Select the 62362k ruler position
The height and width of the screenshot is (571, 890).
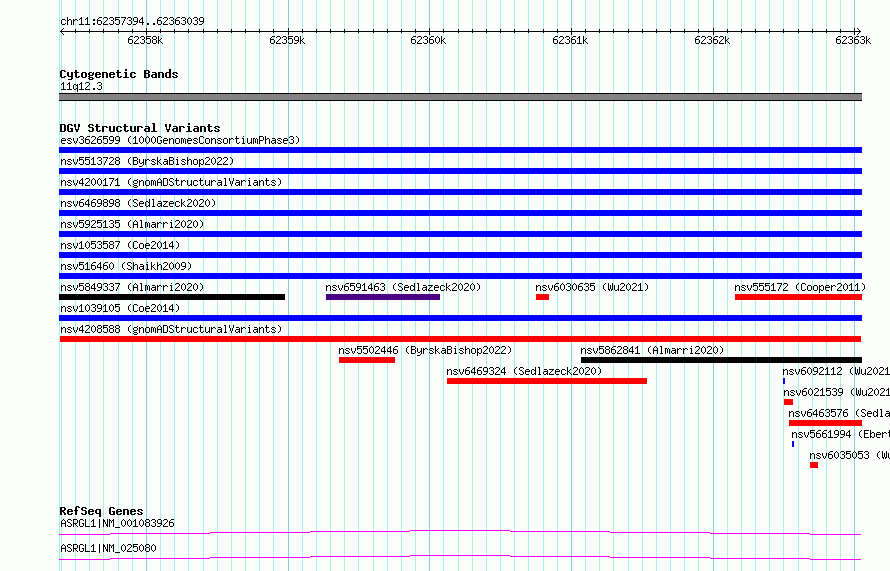pos(712,40)
